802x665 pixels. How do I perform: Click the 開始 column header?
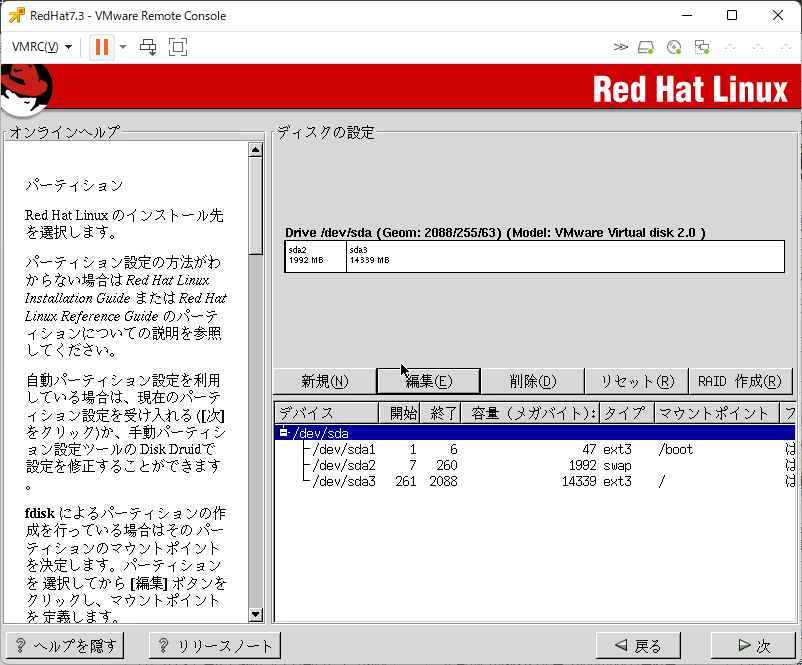[x=399, y=413]
